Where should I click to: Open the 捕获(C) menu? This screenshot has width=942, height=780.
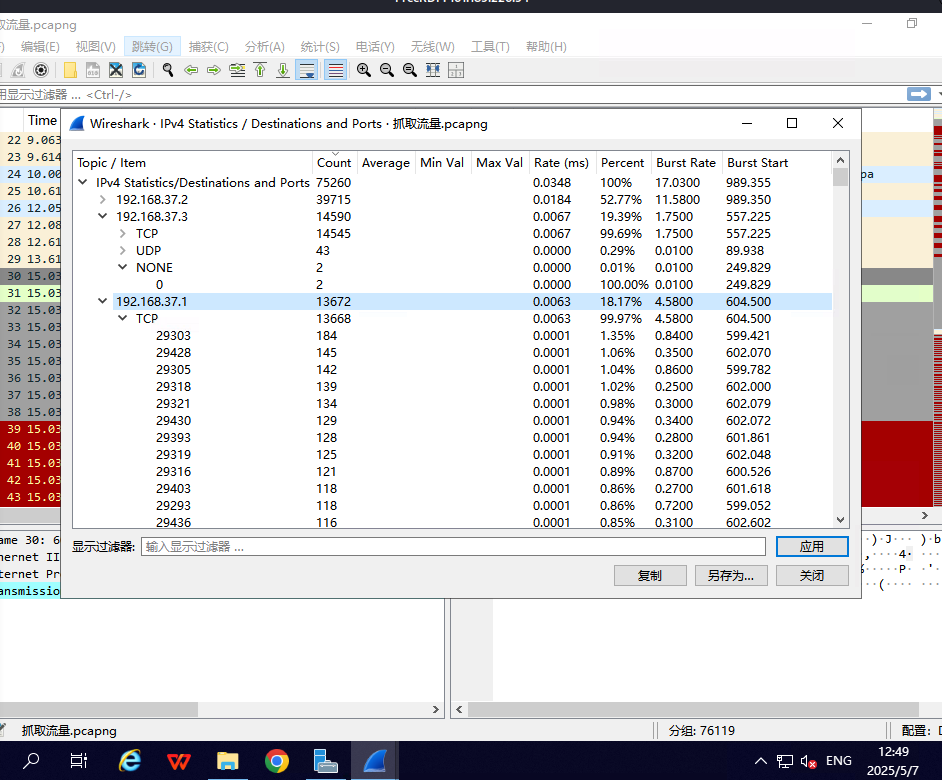tap(208, 46)
